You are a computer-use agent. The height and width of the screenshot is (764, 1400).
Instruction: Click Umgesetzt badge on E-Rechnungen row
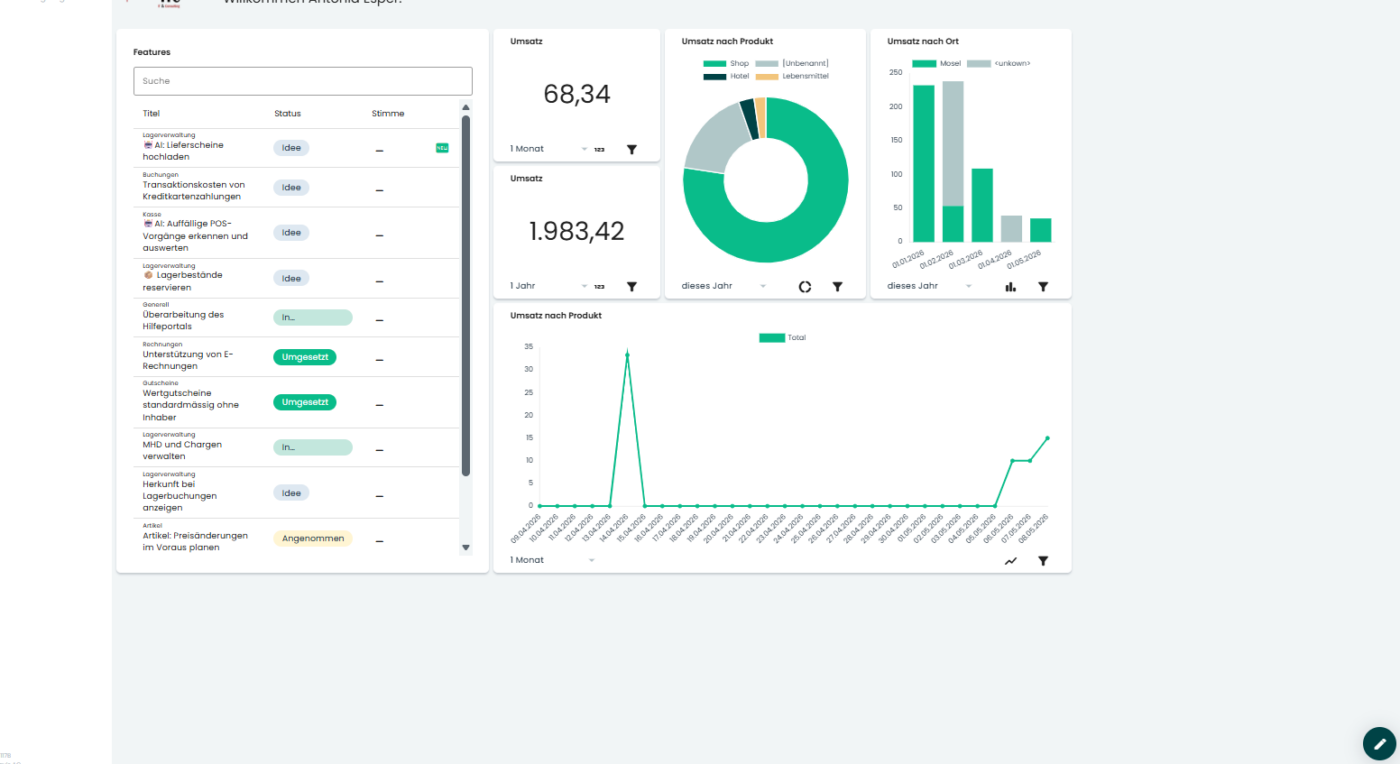pyautogui.click(x=305, y=357)
